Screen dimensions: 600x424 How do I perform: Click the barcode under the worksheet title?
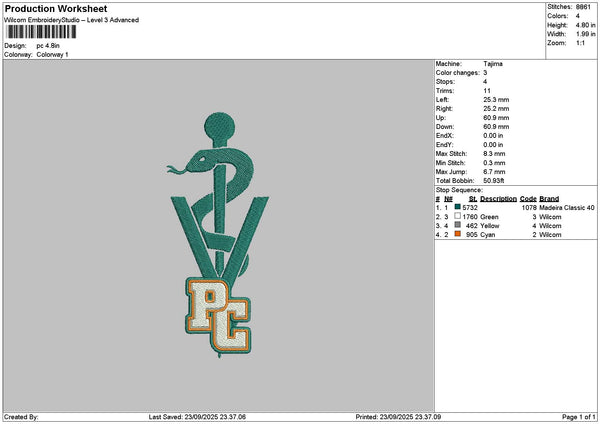[41, 32]
